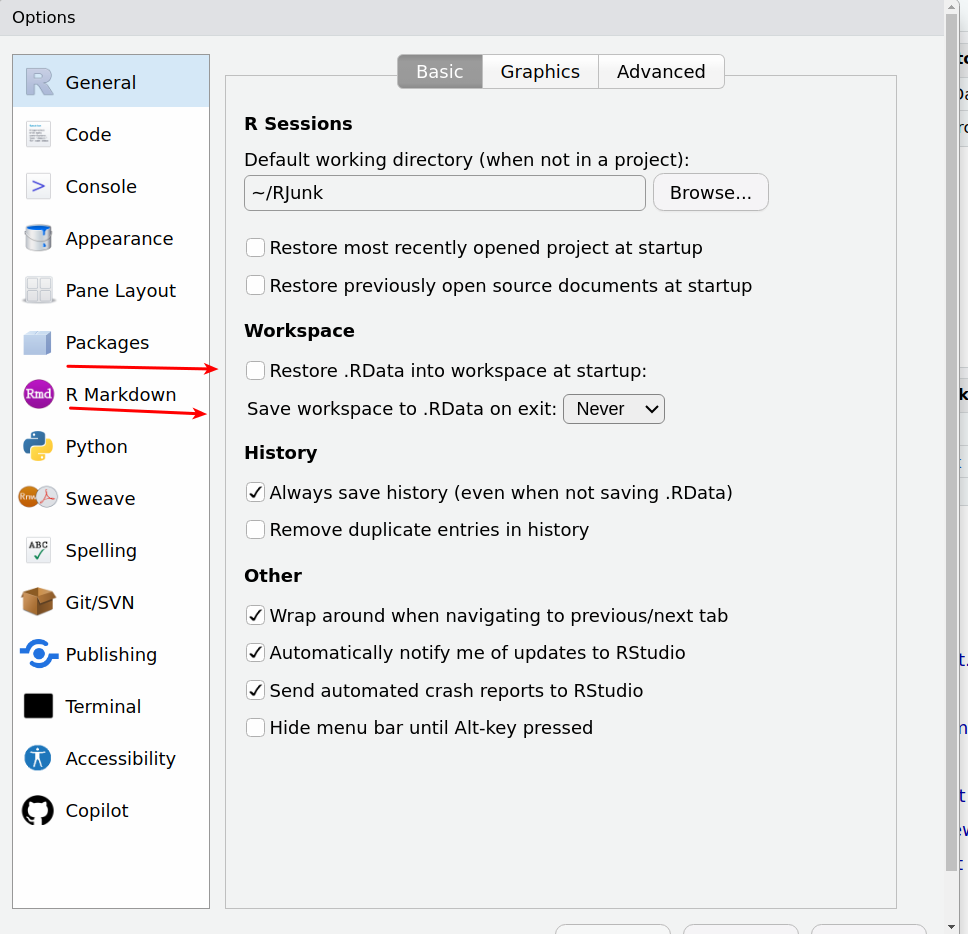The image size is (968, 934).
Task: Open Appearance paint bucket icon
Action: (x=39, y=238)
